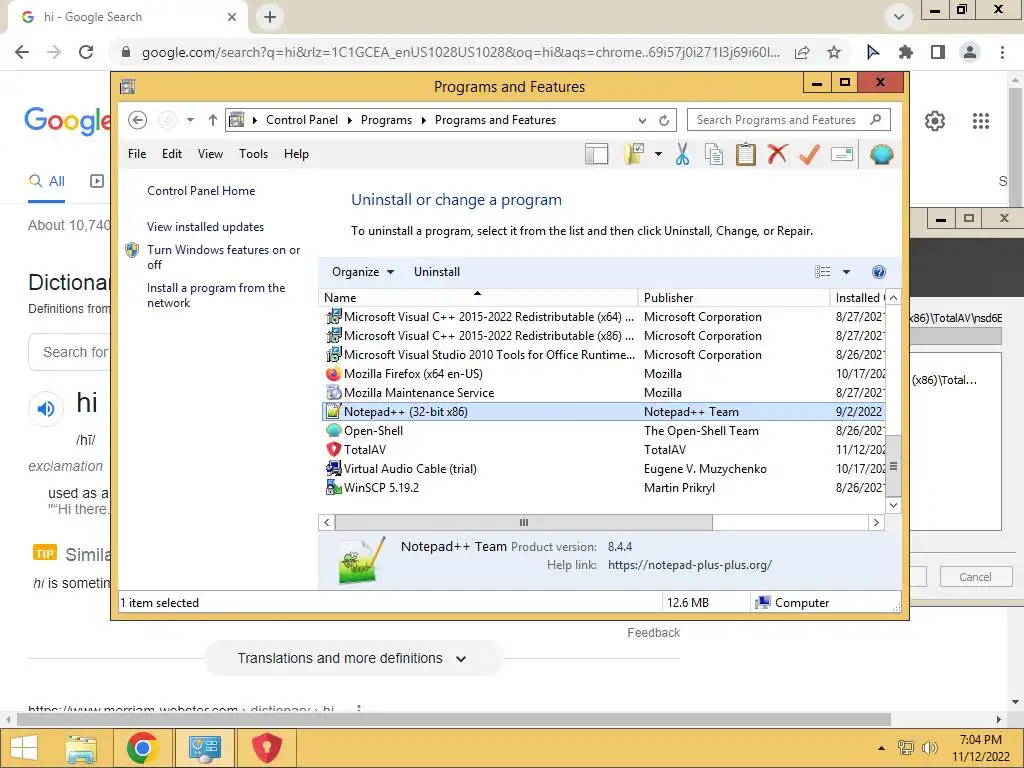Bookmark this page with the star icon

coord(834,52)
